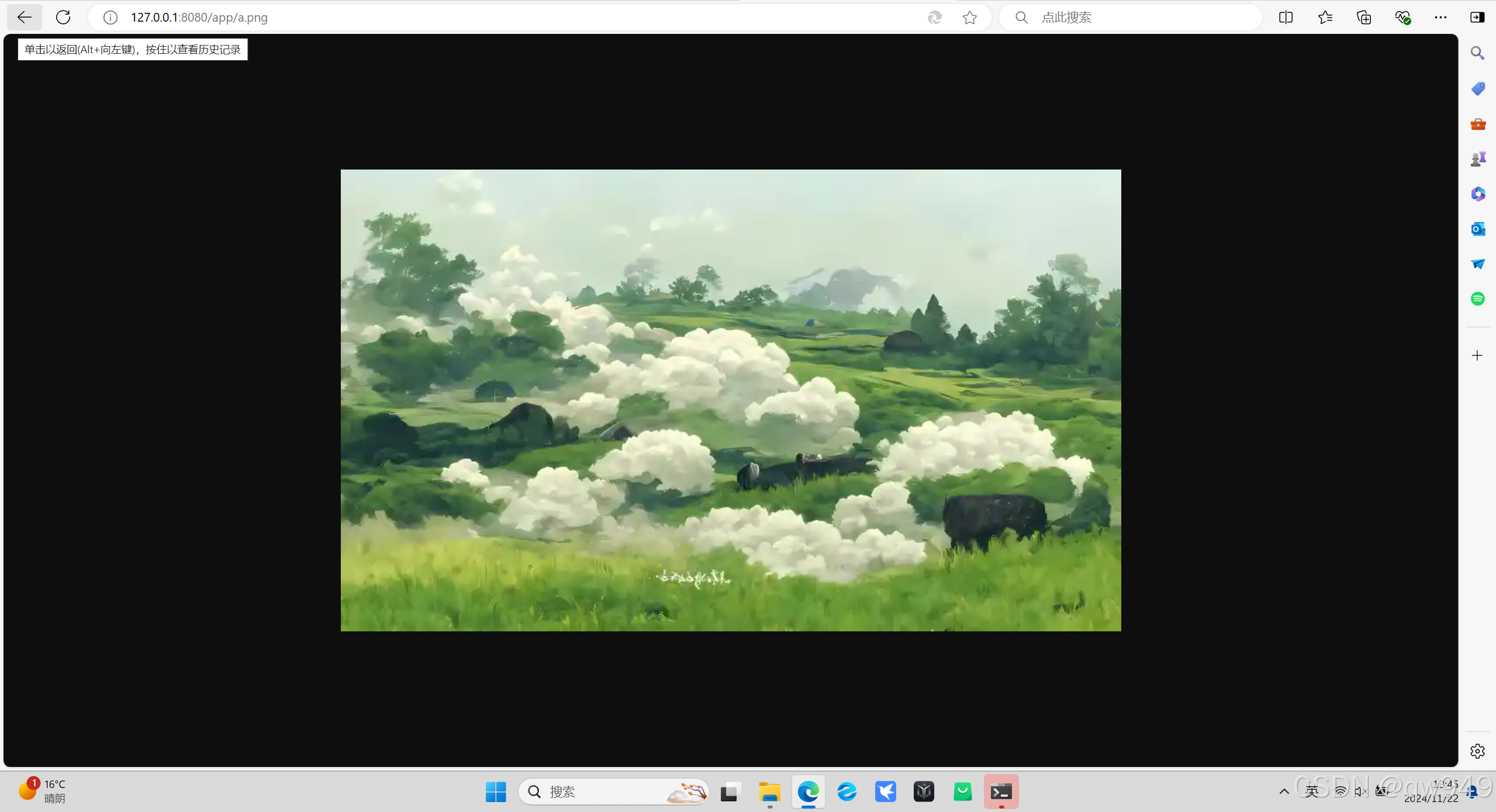Open Microsoft 365 from the sidebar
Viewport: 1496px width, 812px height.
coord(1478,194)
